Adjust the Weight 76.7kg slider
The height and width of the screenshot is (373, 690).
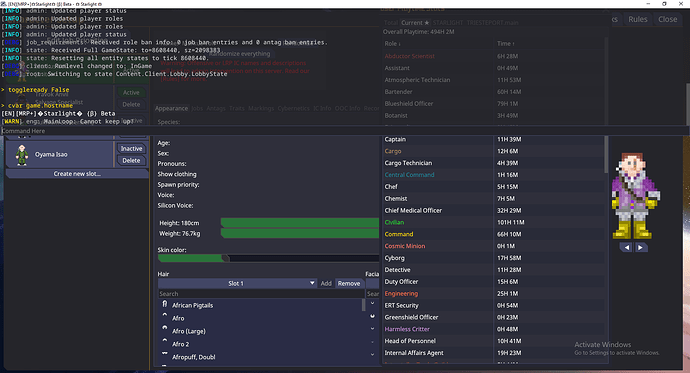300,234
